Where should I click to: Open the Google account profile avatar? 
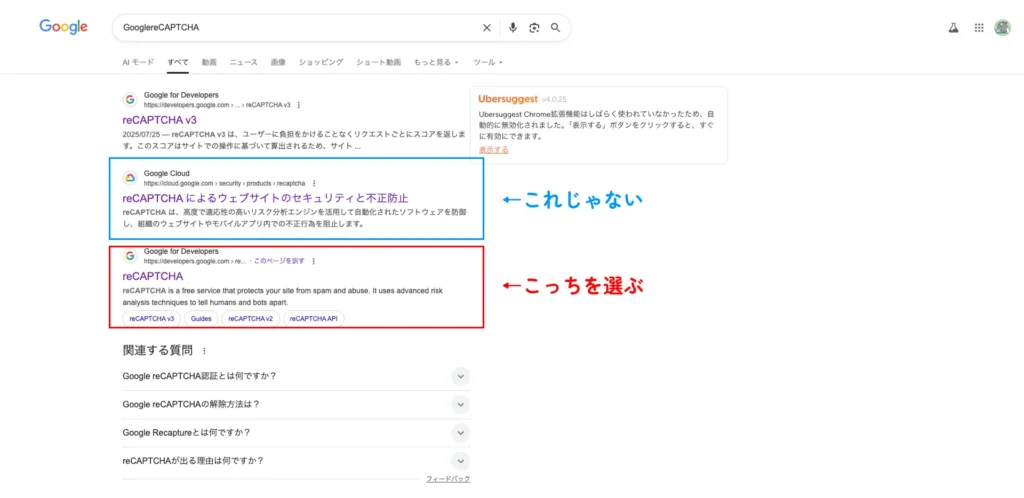click(1002, 28)
